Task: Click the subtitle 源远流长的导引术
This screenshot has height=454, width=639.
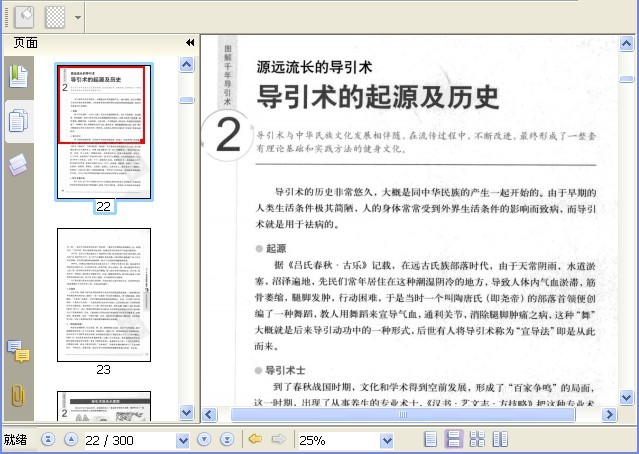Action: pos(314,67)
